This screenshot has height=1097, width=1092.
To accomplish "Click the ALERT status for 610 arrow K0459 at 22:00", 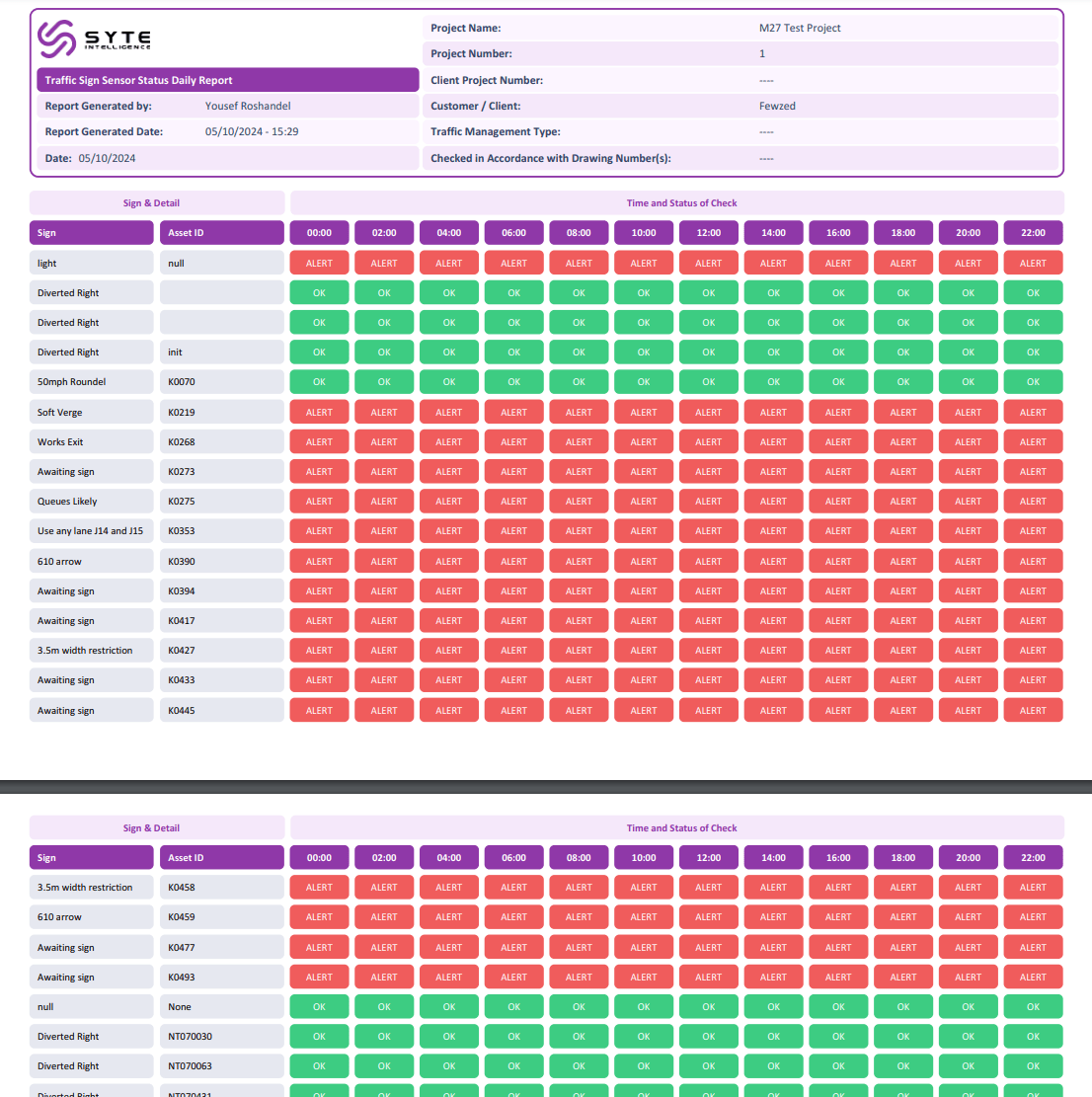I will pos(1033,916).
